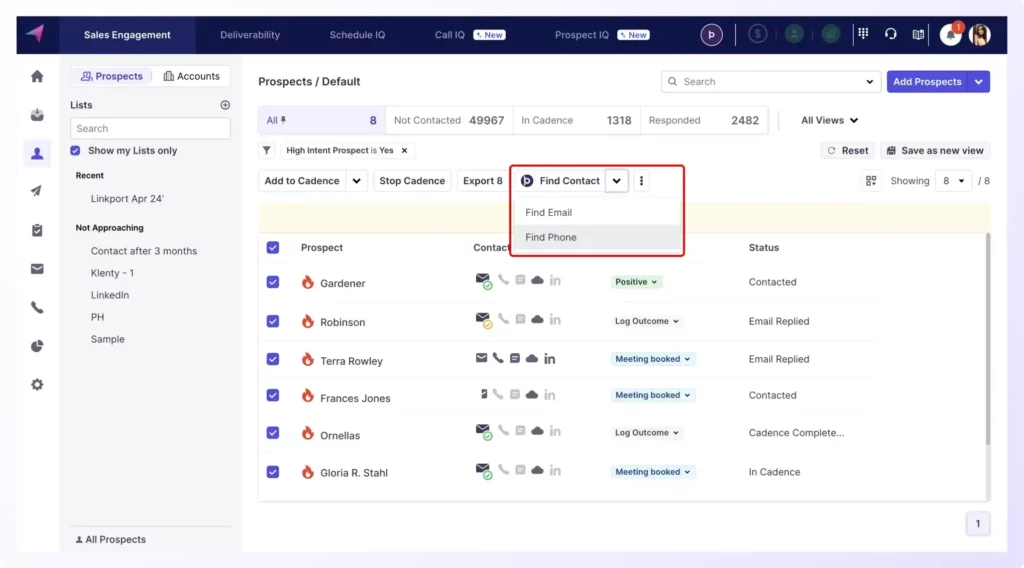The image size is (1024, 568).
Task: Click phone icon in Terra Rowley row
Action: coord(498,358)
